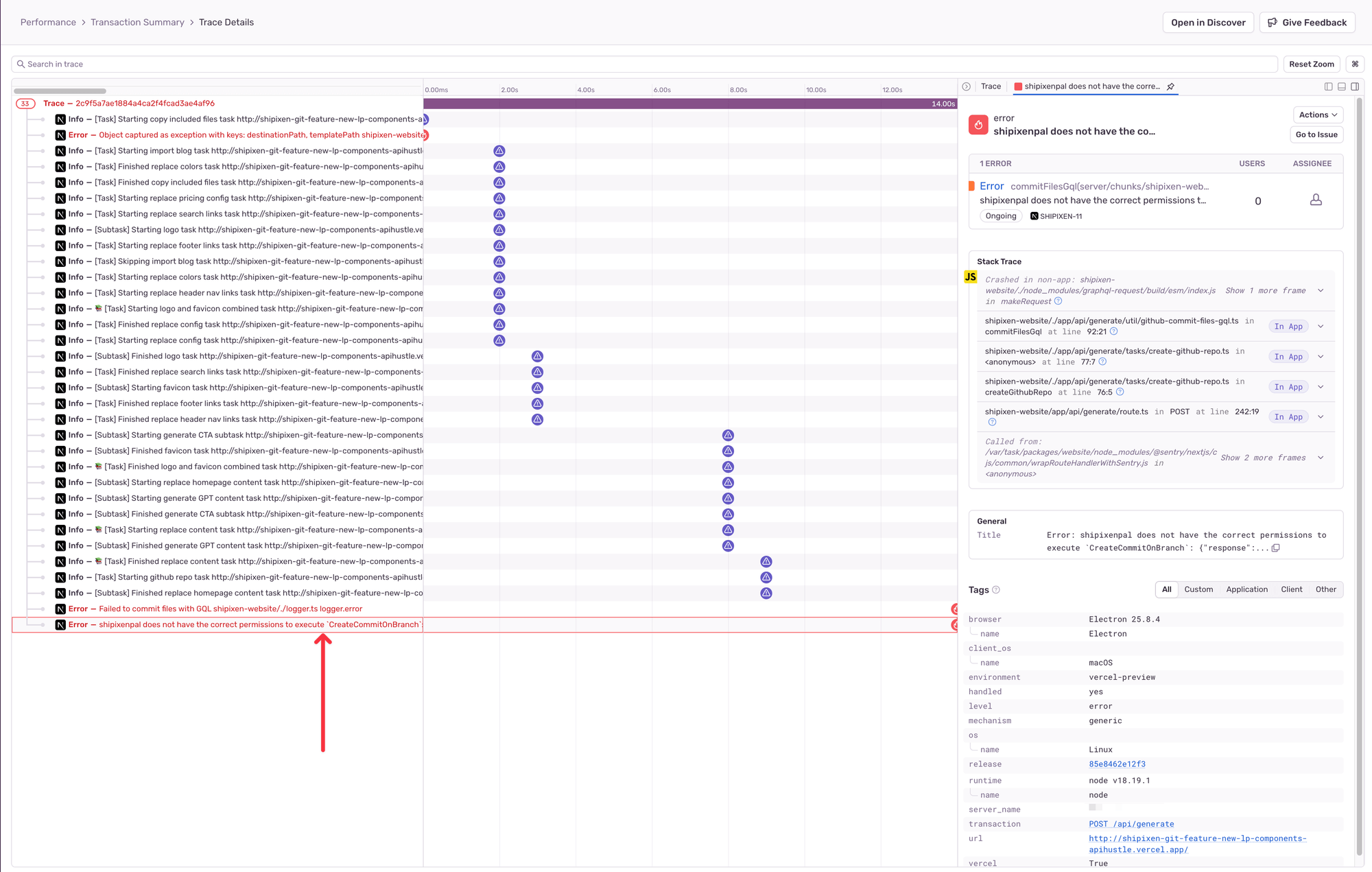The width and height of the screenshot is (1372, 872).
Task: Open the Actions dropdown
Action: click(x=1318, y=115)
